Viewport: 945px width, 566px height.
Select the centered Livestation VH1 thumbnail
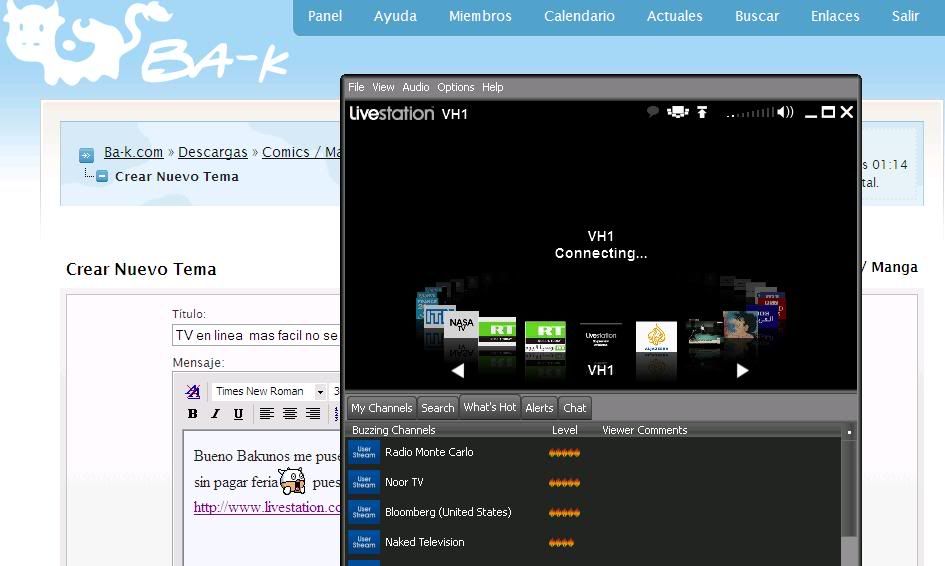pos(601,338)
